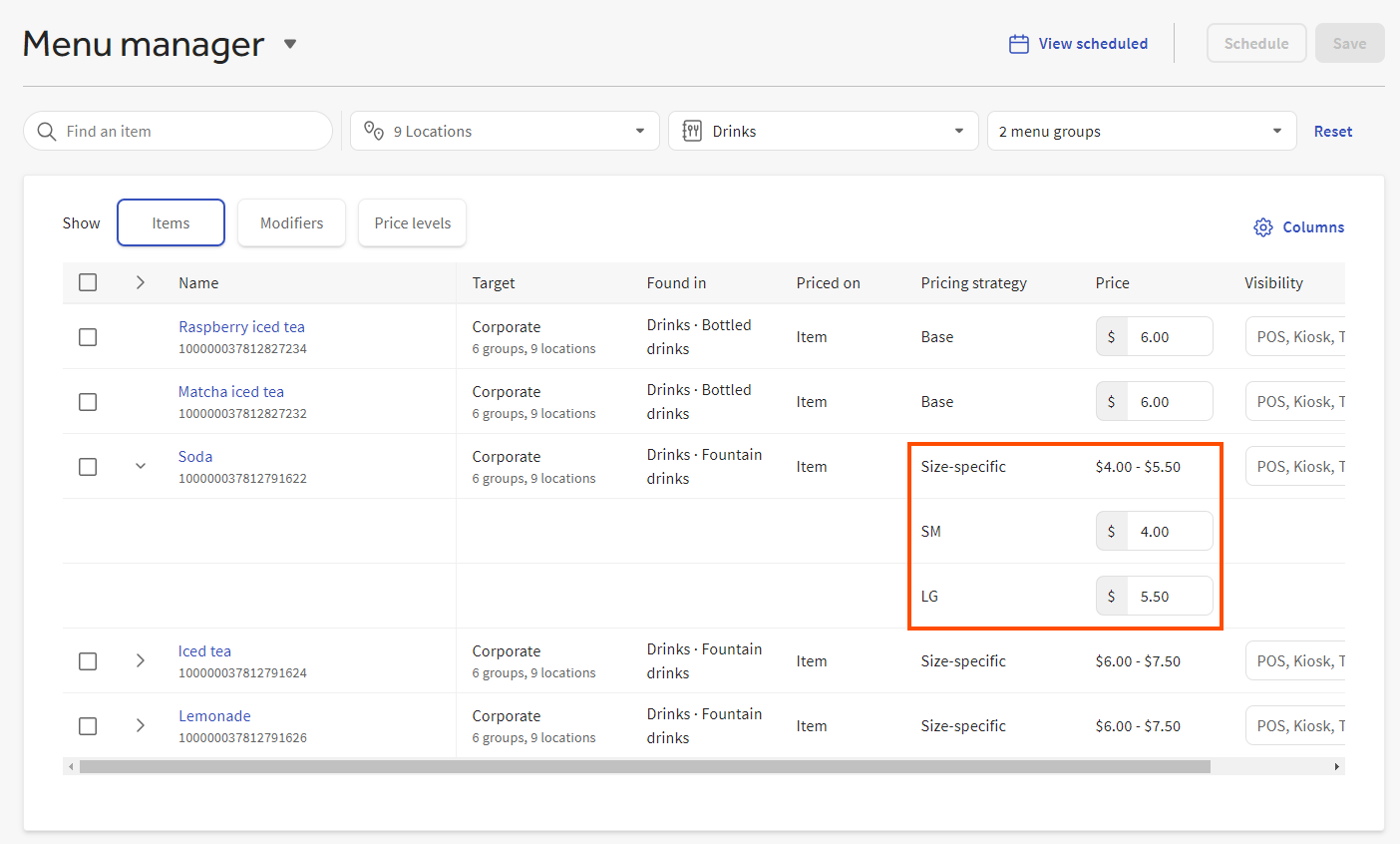Switch to the Items tab
This screenshot has width=1400, height=844.
click(171, 222)
